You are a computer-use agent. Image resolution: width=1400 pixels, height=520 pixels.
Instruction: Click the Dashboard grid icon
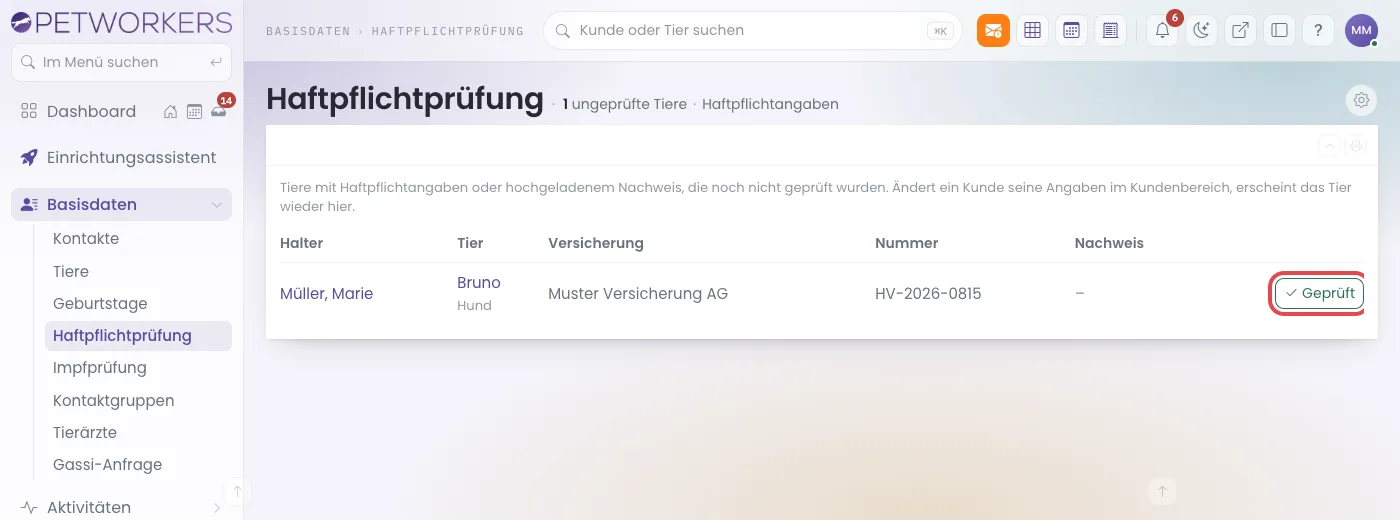(29, 111)
